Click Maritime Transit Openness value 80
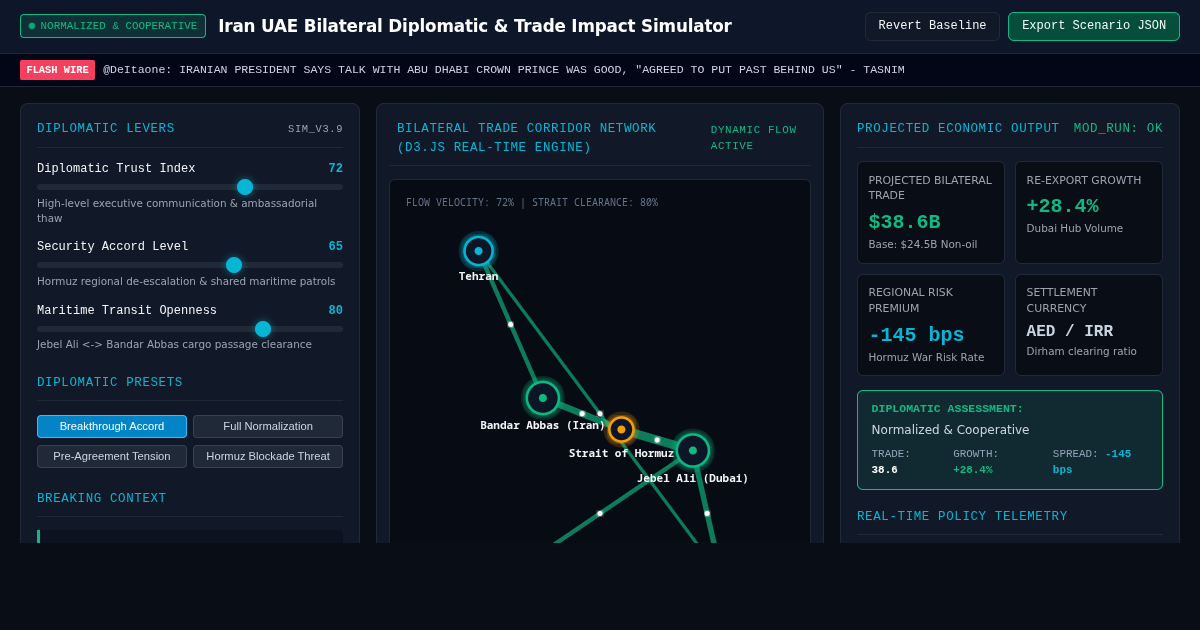 [x=335, y=311]
